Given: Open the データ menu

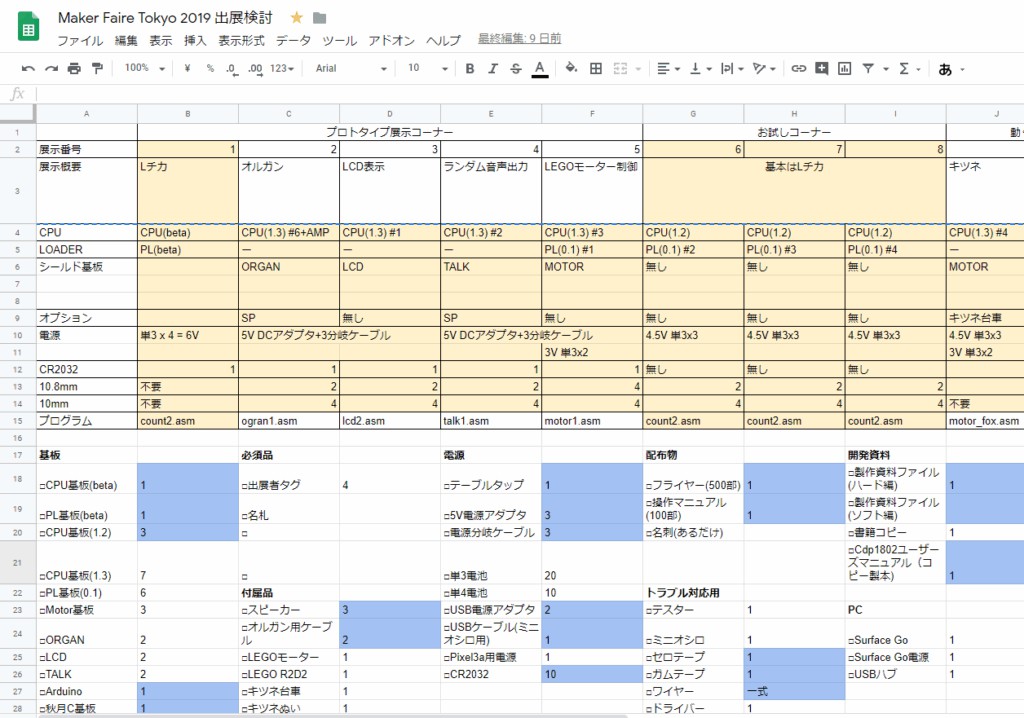Looking at the screenshot, I should pyautogui.click(x=293, y=41).
